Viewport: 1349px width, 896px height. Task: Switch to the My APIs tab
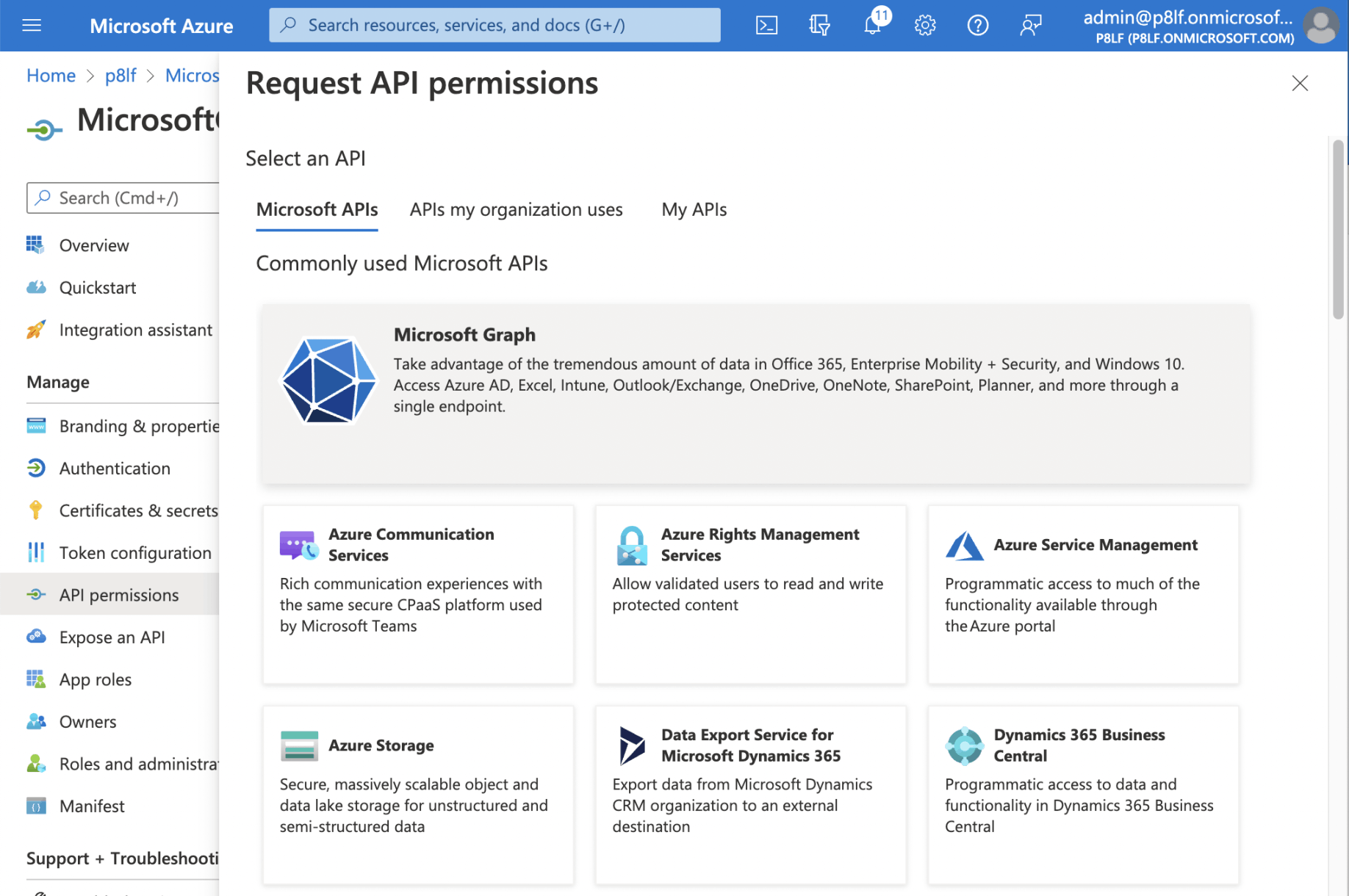click(694, 210)
